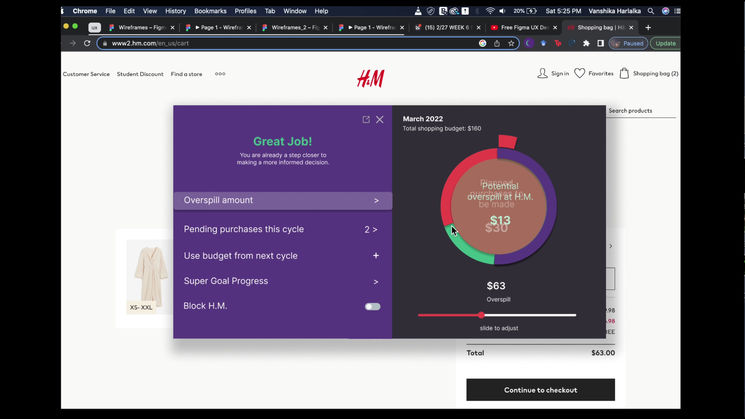
Task: Expand the Overspill amount row
Action: pyautogui.click(x=283, y=200)
